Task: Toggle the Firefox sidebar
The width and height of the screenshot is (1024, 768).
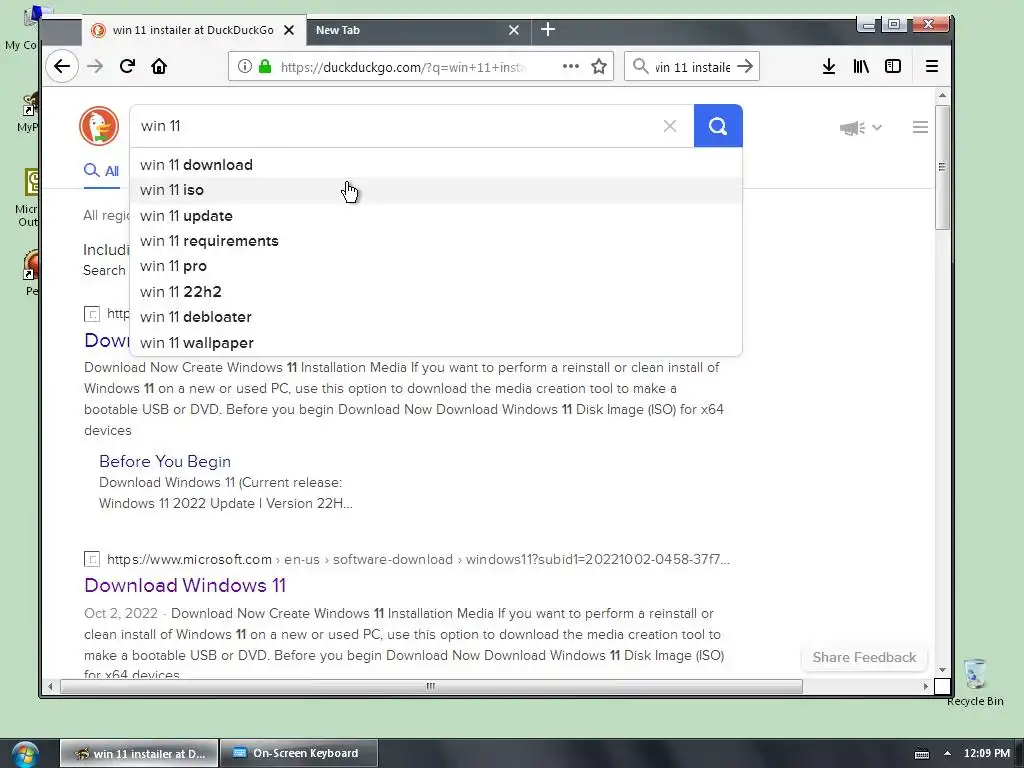Action: 893,66
